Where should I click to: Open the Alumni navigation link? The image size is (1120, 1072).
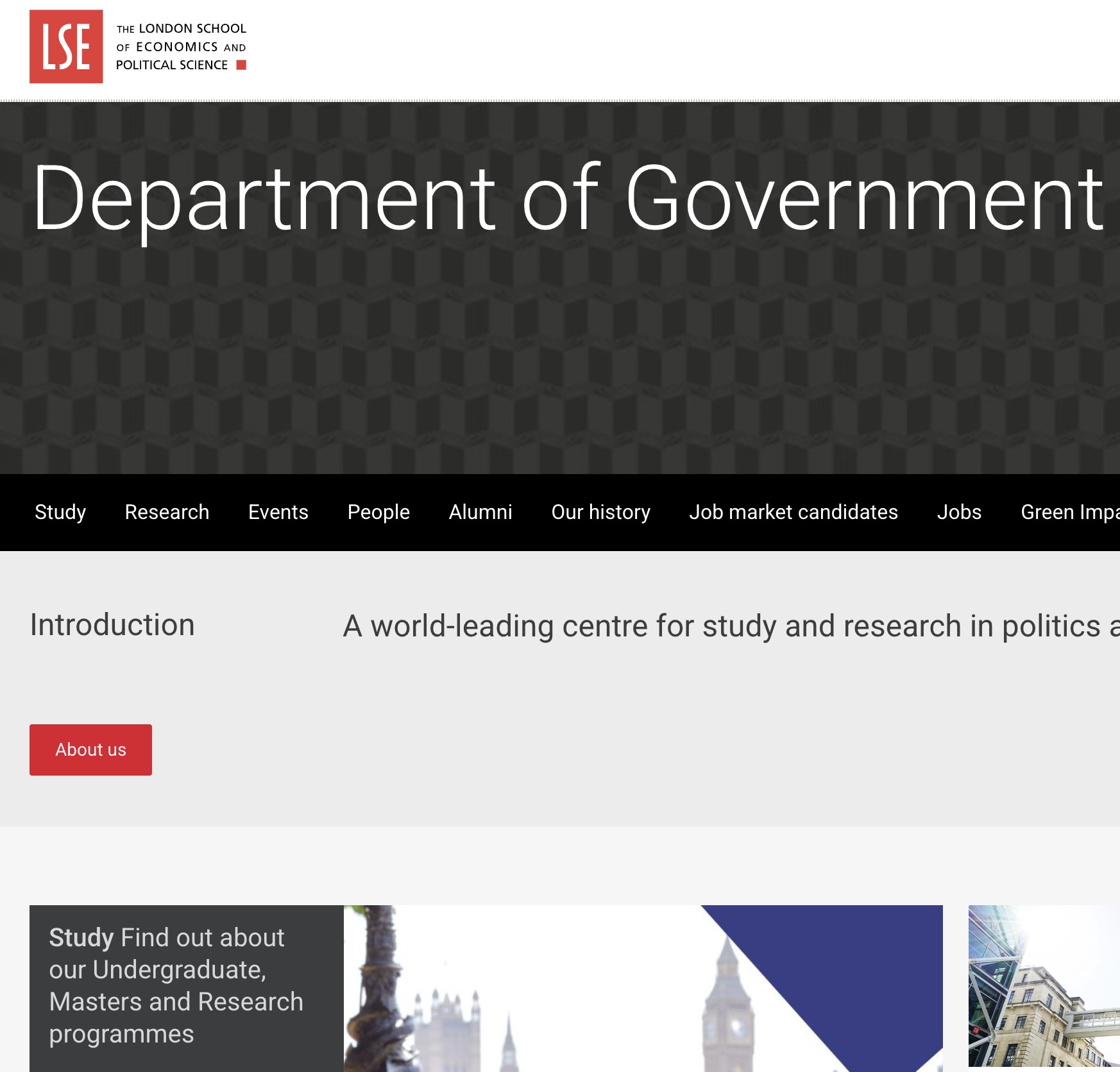[480, 512]
